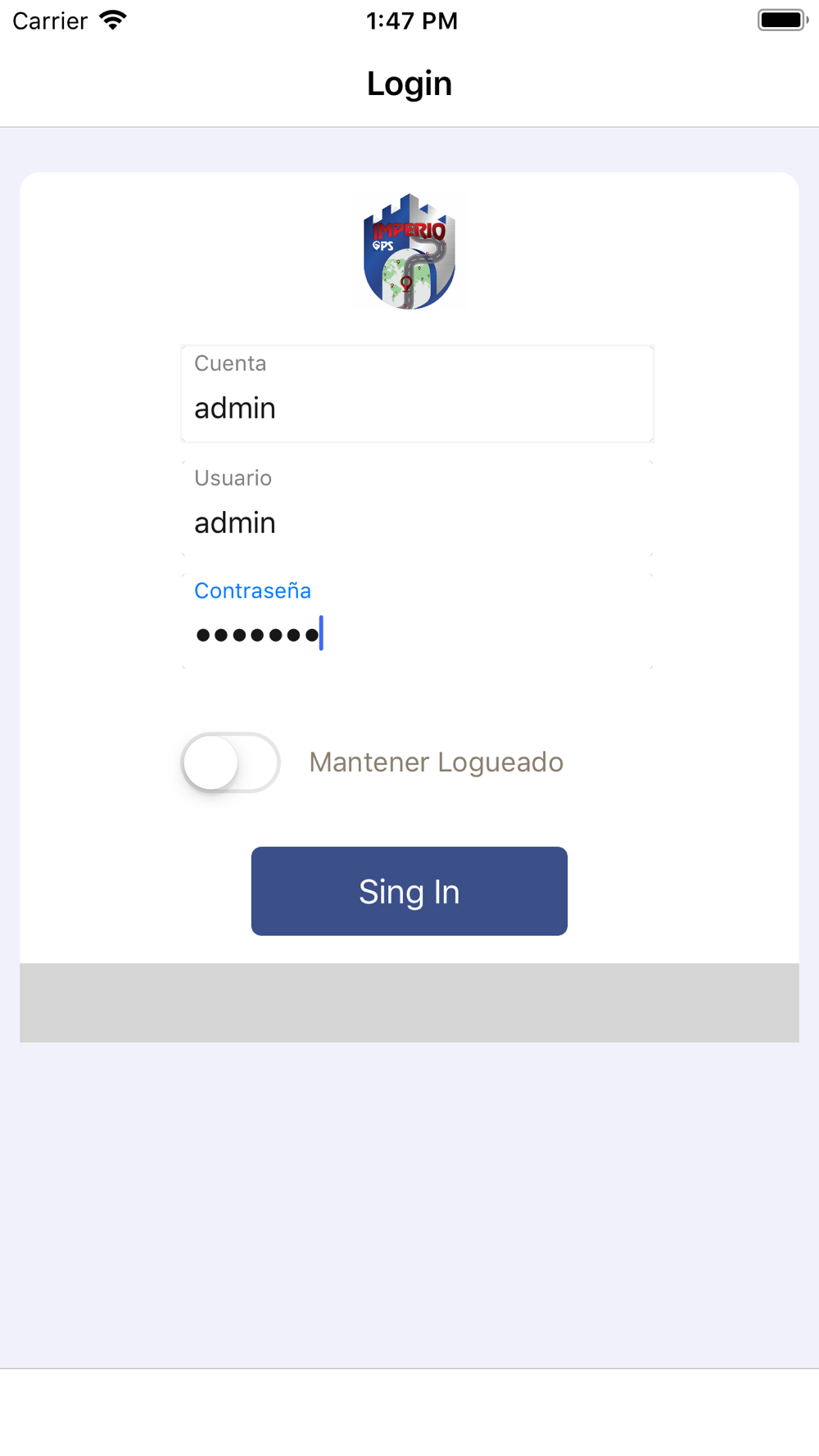Enable the Mantener Logueado switch

[x=230, y=762]
